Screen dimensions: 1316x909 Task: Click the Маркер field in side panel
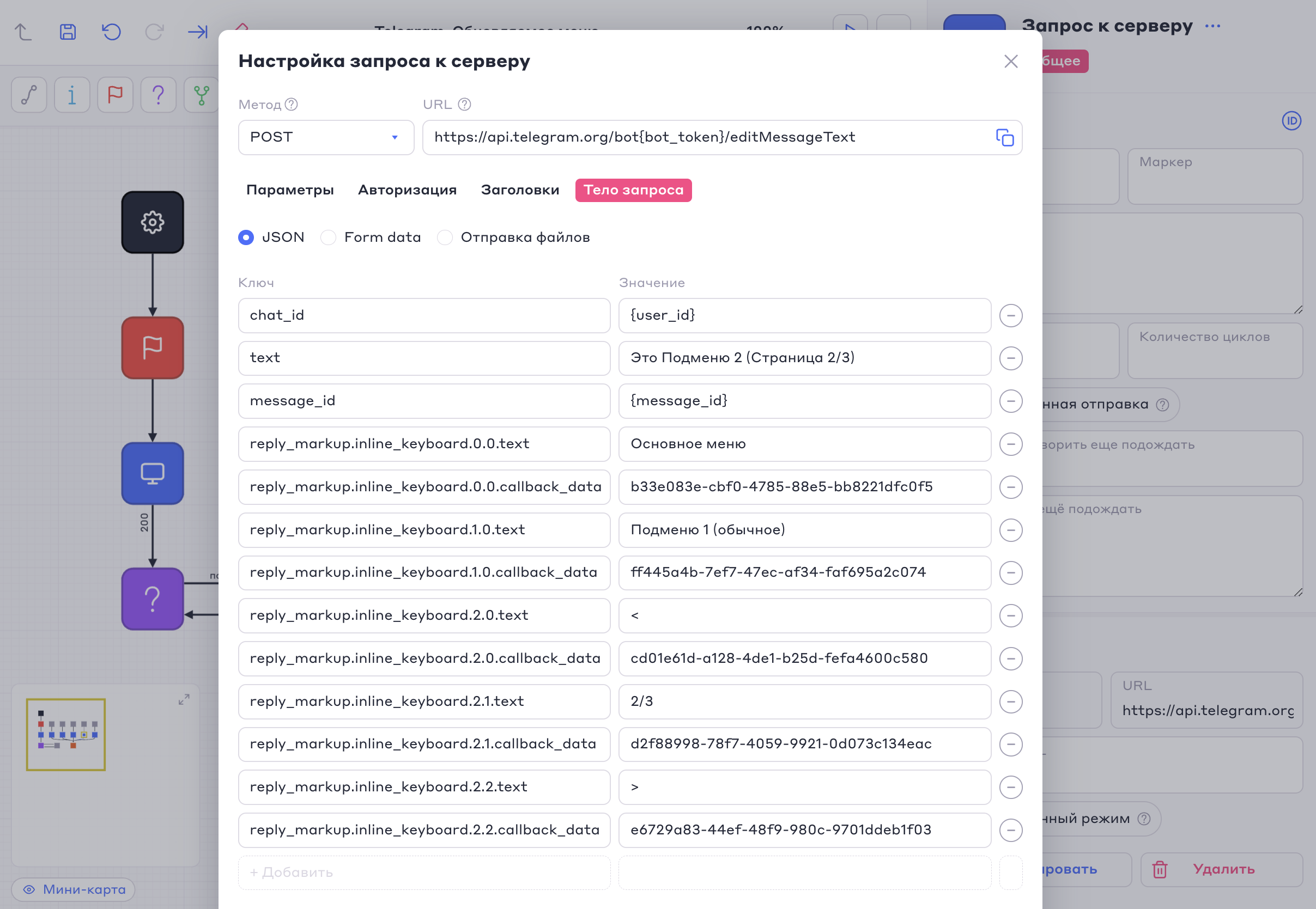[1215, 176]
